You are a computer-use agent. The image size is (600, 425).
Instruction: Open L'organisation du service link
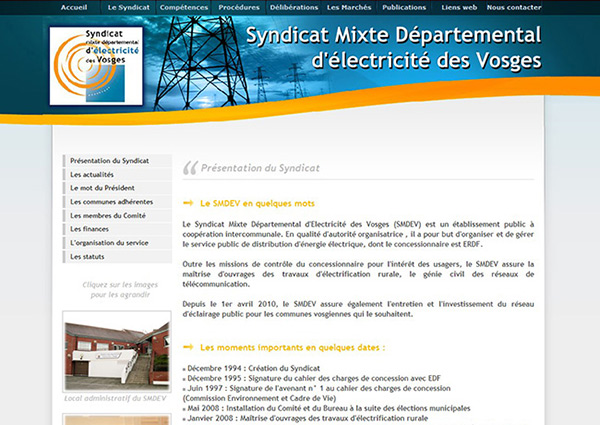[117, 243]
